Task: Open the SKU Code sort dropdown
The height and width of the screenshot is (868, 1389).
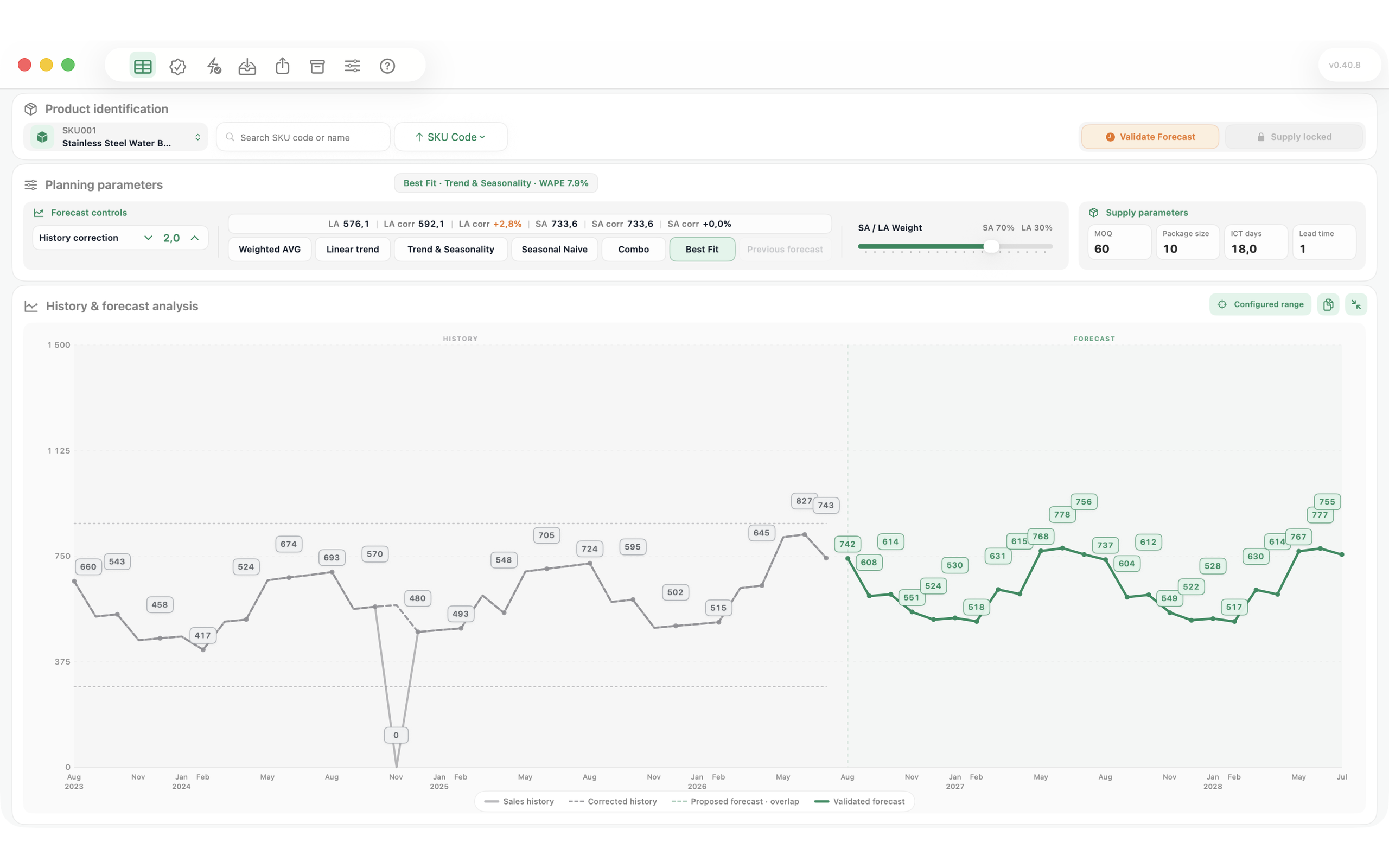Action: pos(450,137)
